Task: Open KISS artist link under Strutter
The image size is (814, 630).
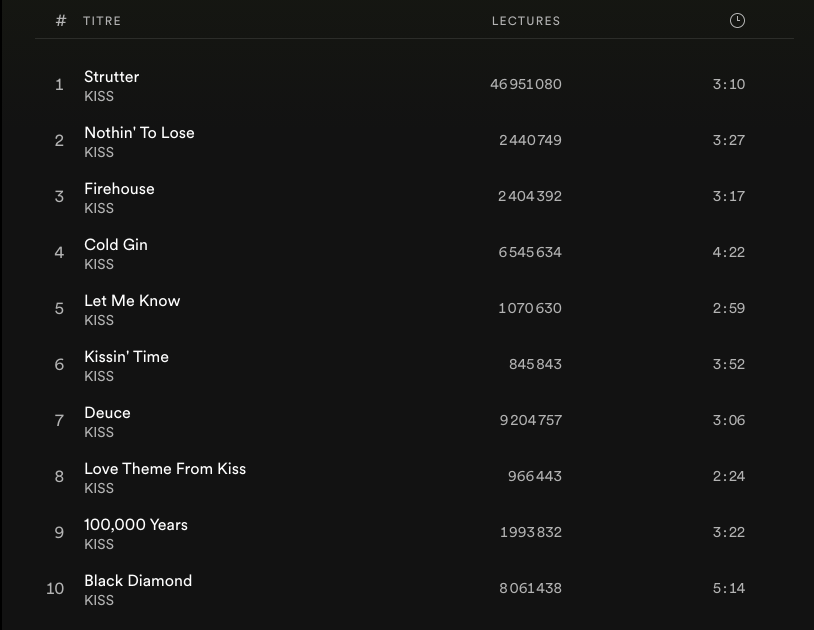Action: [99, 97]
